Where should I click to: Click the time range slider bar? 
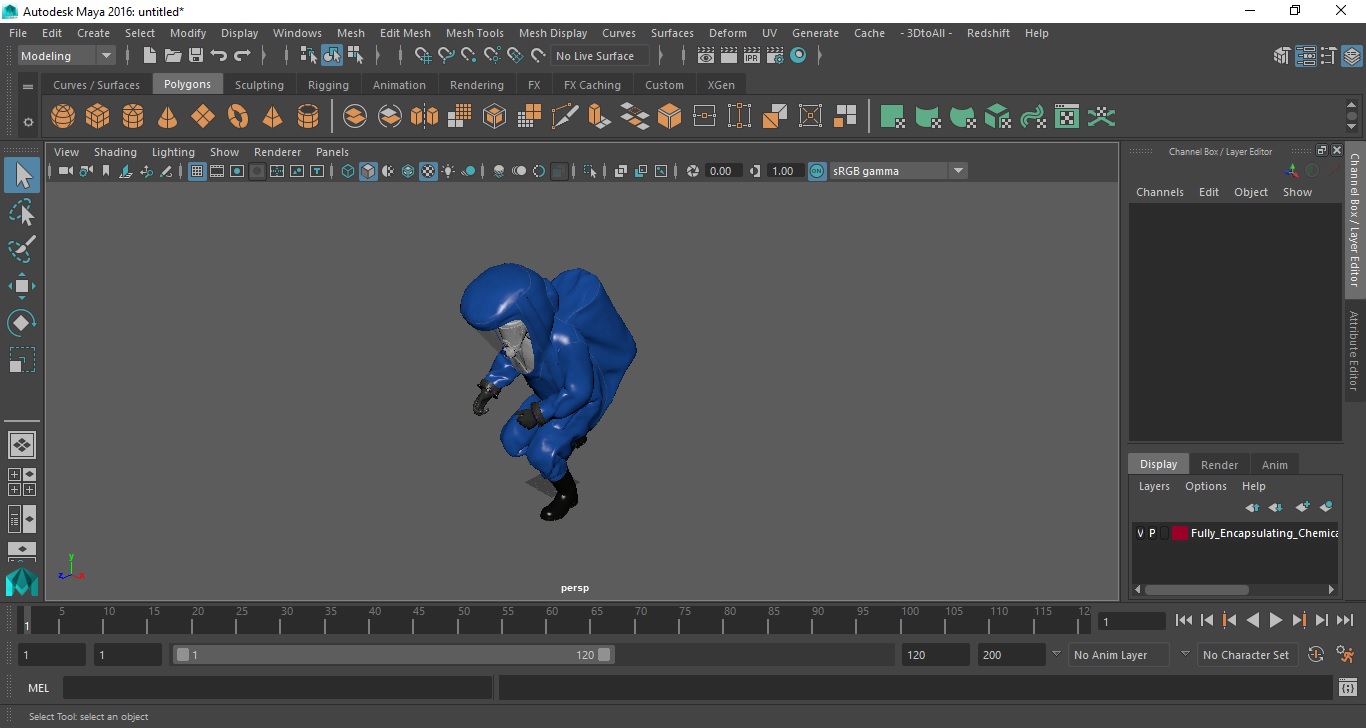[394, 655]
